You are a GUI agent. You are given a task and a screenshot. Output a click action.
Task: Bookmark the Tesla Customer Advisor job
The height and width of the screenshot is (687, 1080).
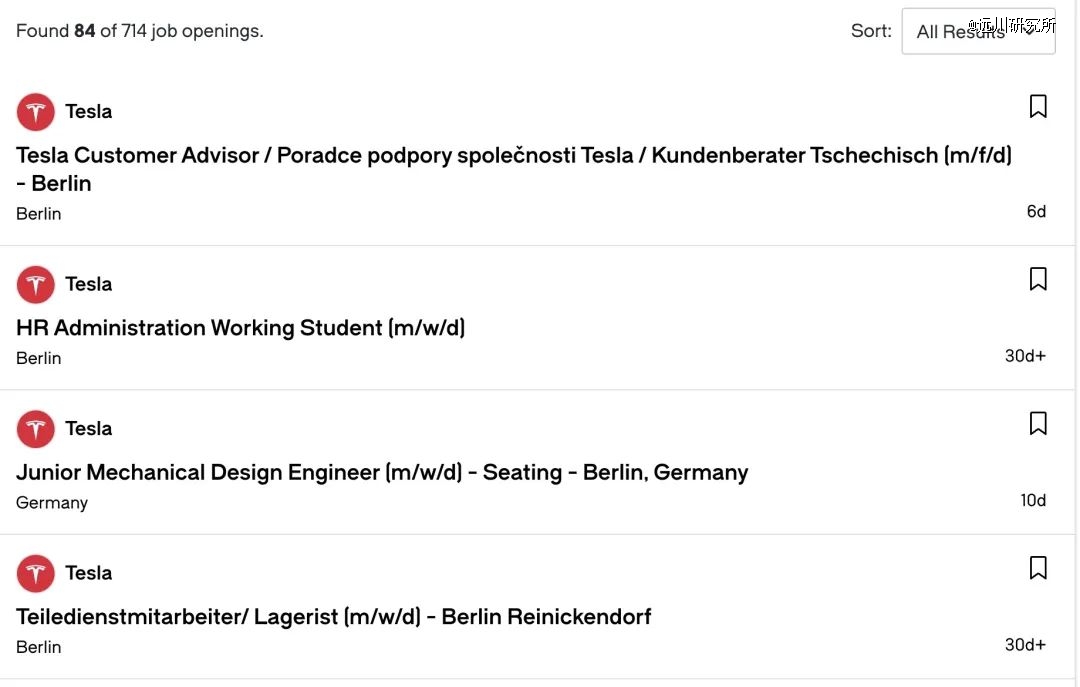[x=1037, y=107]
